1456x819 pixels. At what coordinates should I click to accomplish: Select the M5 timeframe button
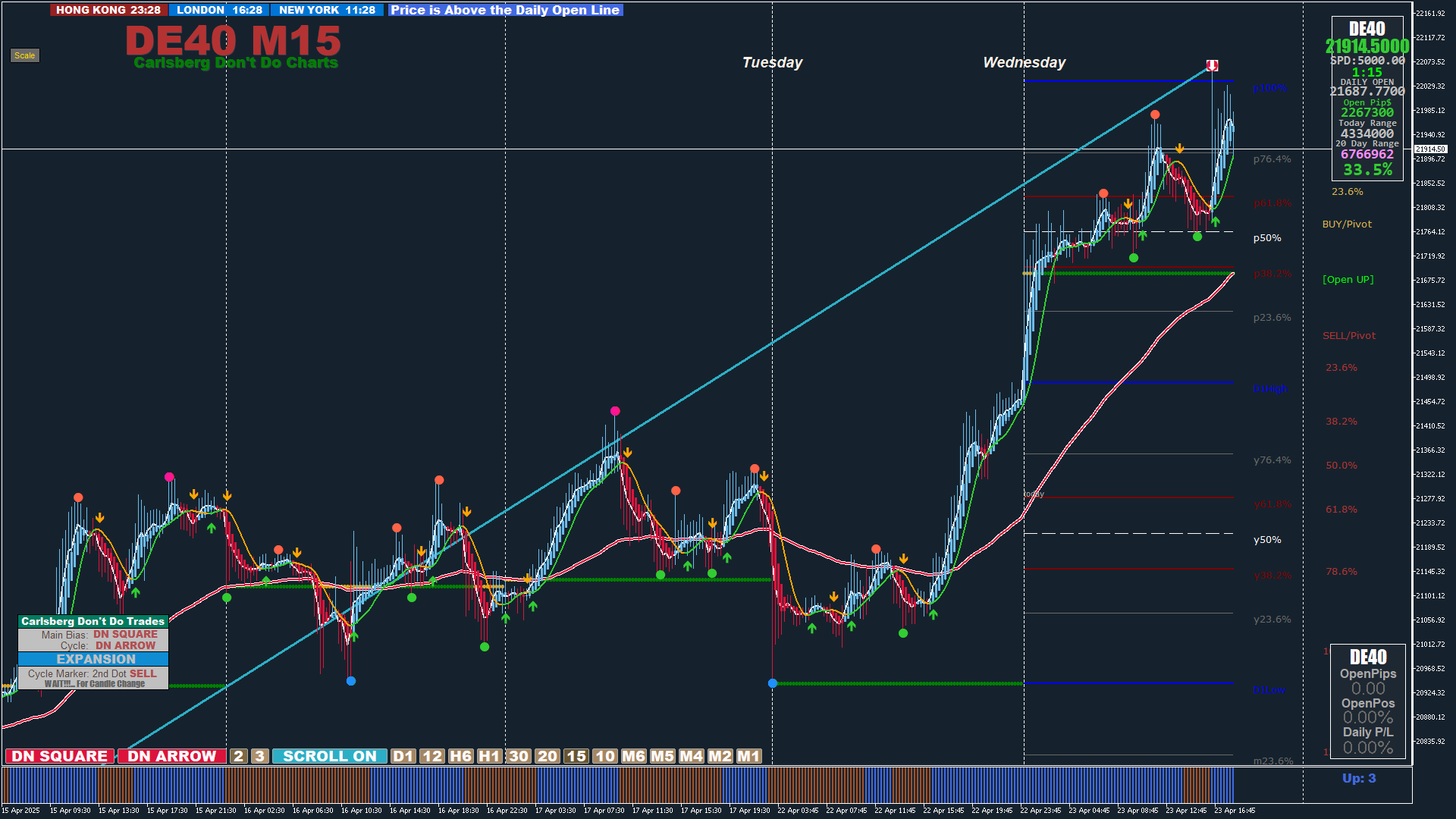click(662, 756)
